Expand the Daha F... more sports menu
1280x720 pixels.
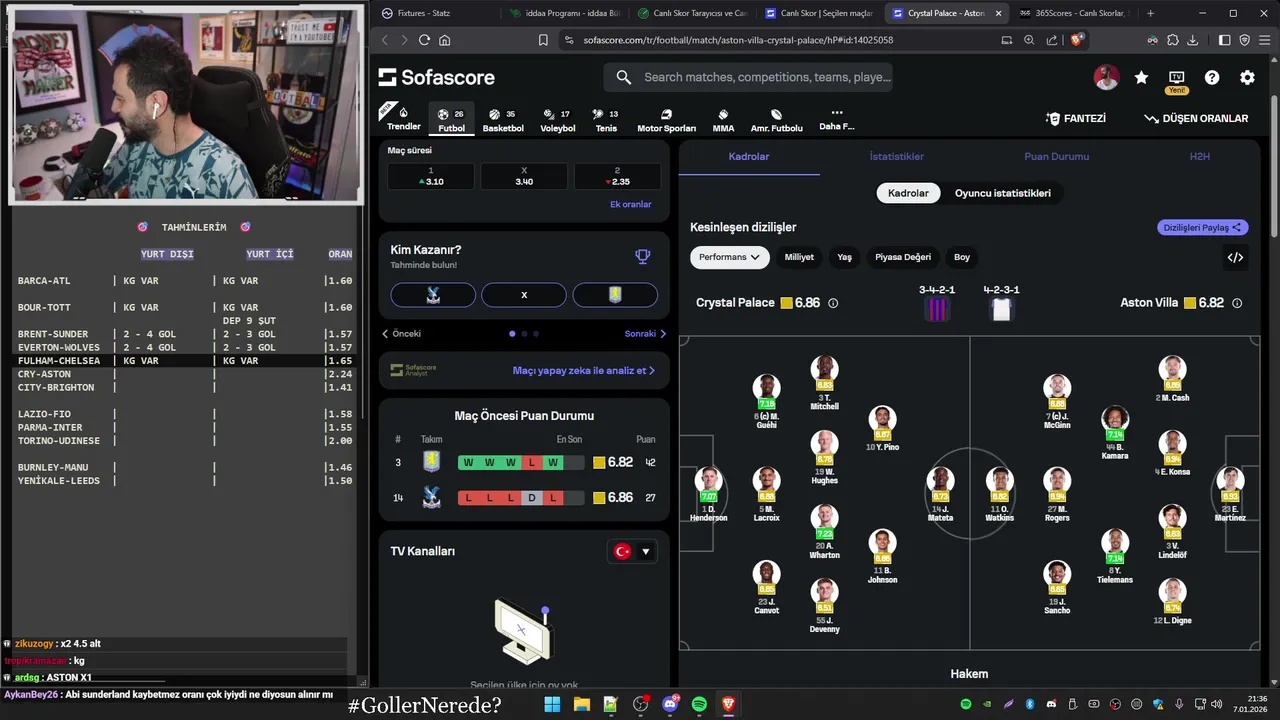coord(837,119)
